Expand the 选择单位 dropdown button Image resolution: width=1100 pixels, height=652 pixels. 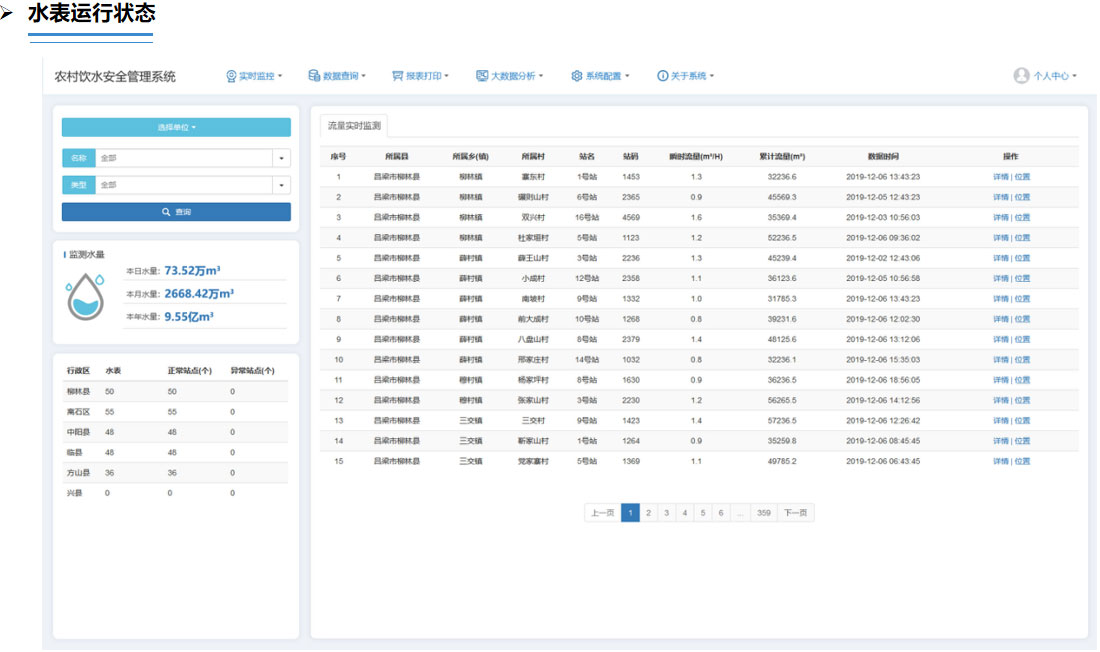pyautogui.click(x=176, y=127)
